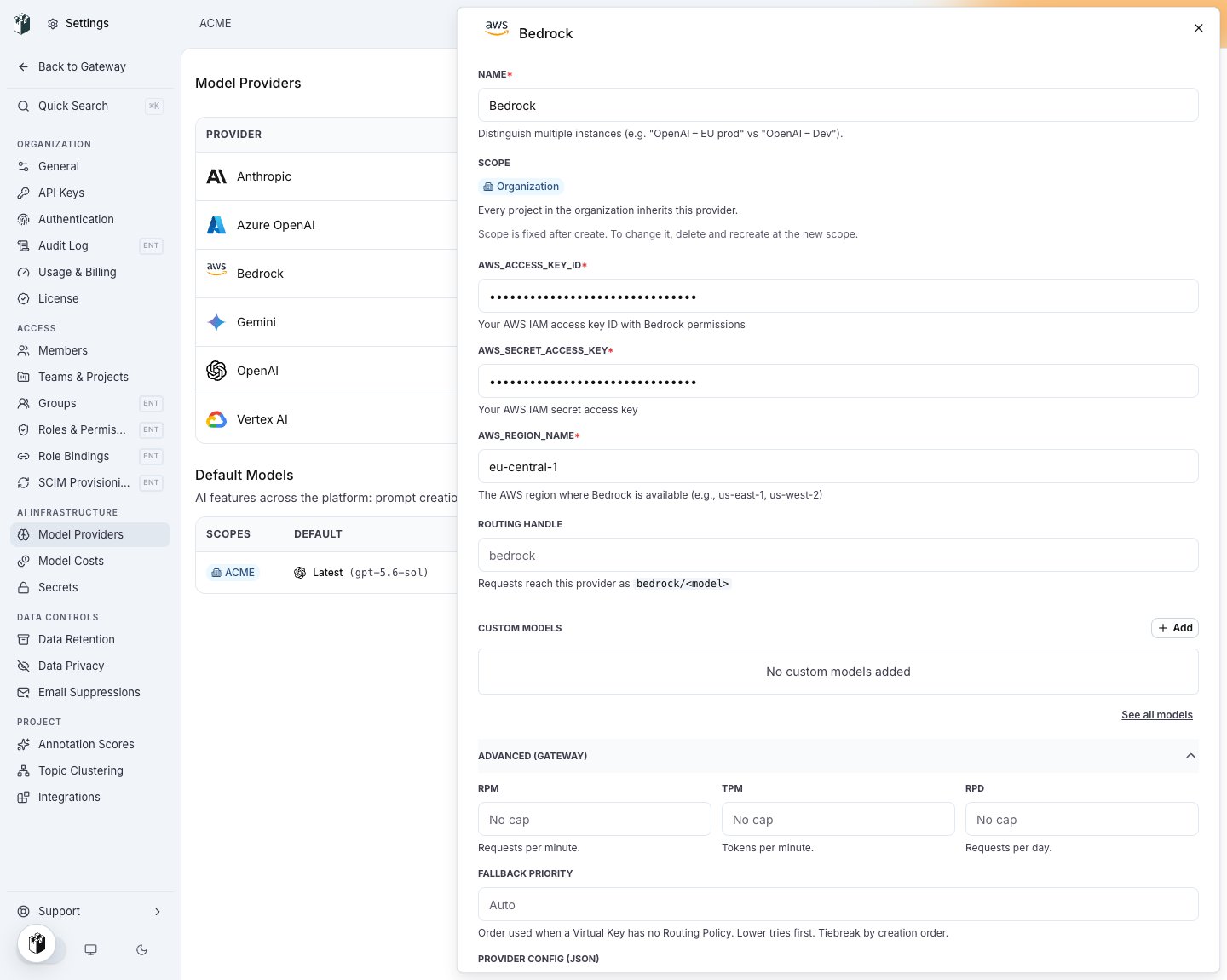Click the Anthropic logo icon
This screenshot has height=980, width=1227.
pyautogui.click(x=216, y=176)
